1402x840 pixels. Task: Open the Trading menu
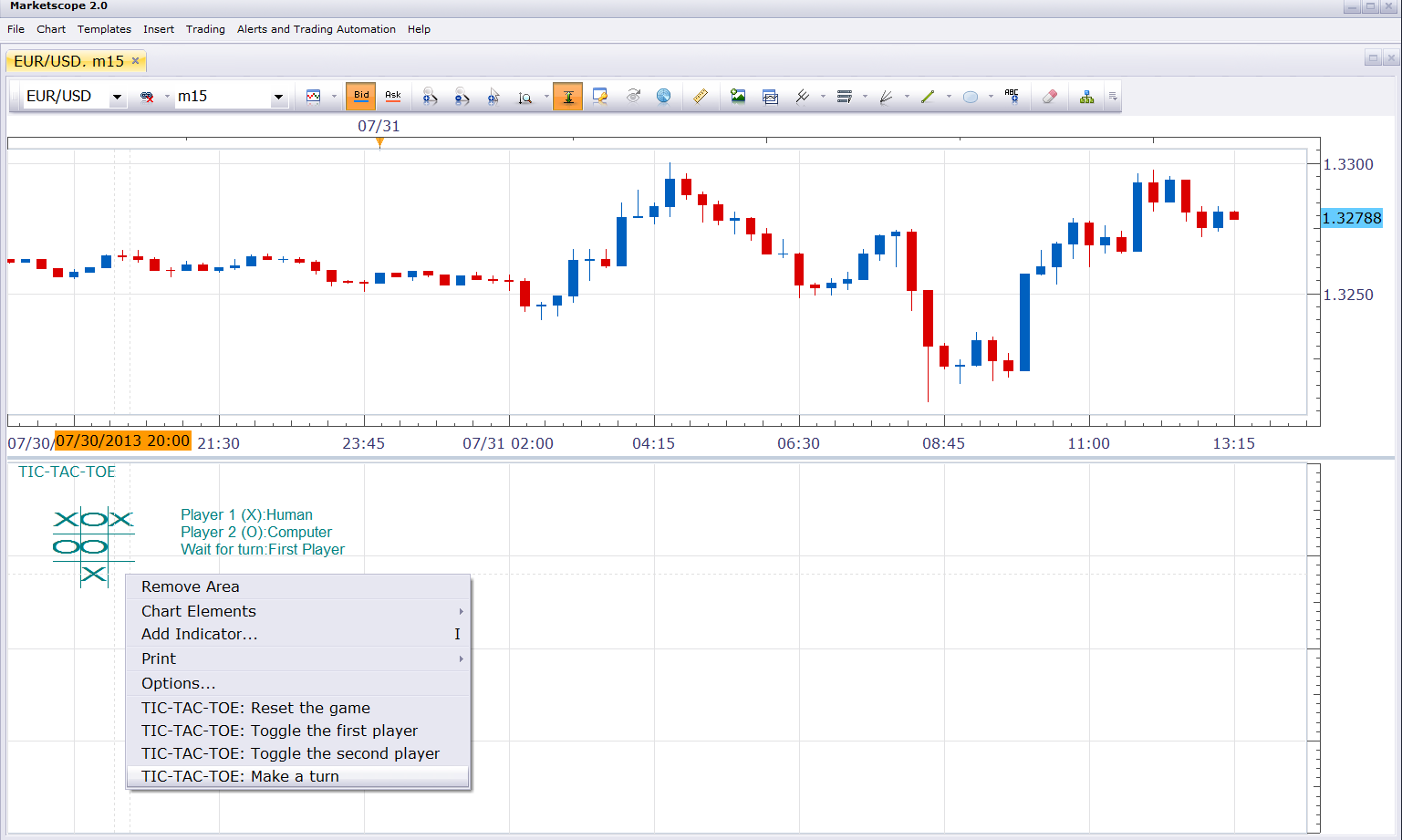[x=205, y=29]
